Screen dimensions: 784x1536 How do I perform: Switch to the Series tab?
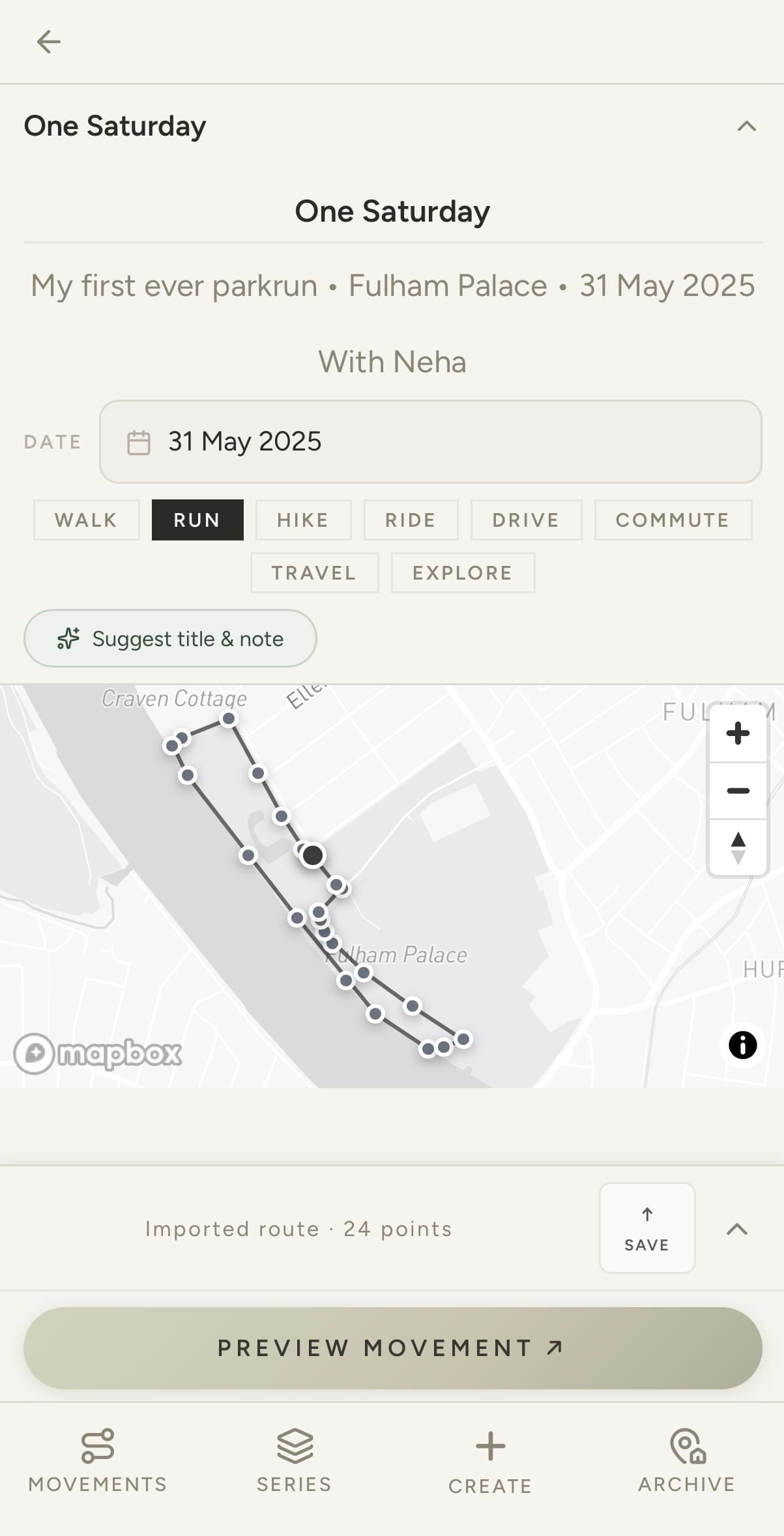(295, 1462)
